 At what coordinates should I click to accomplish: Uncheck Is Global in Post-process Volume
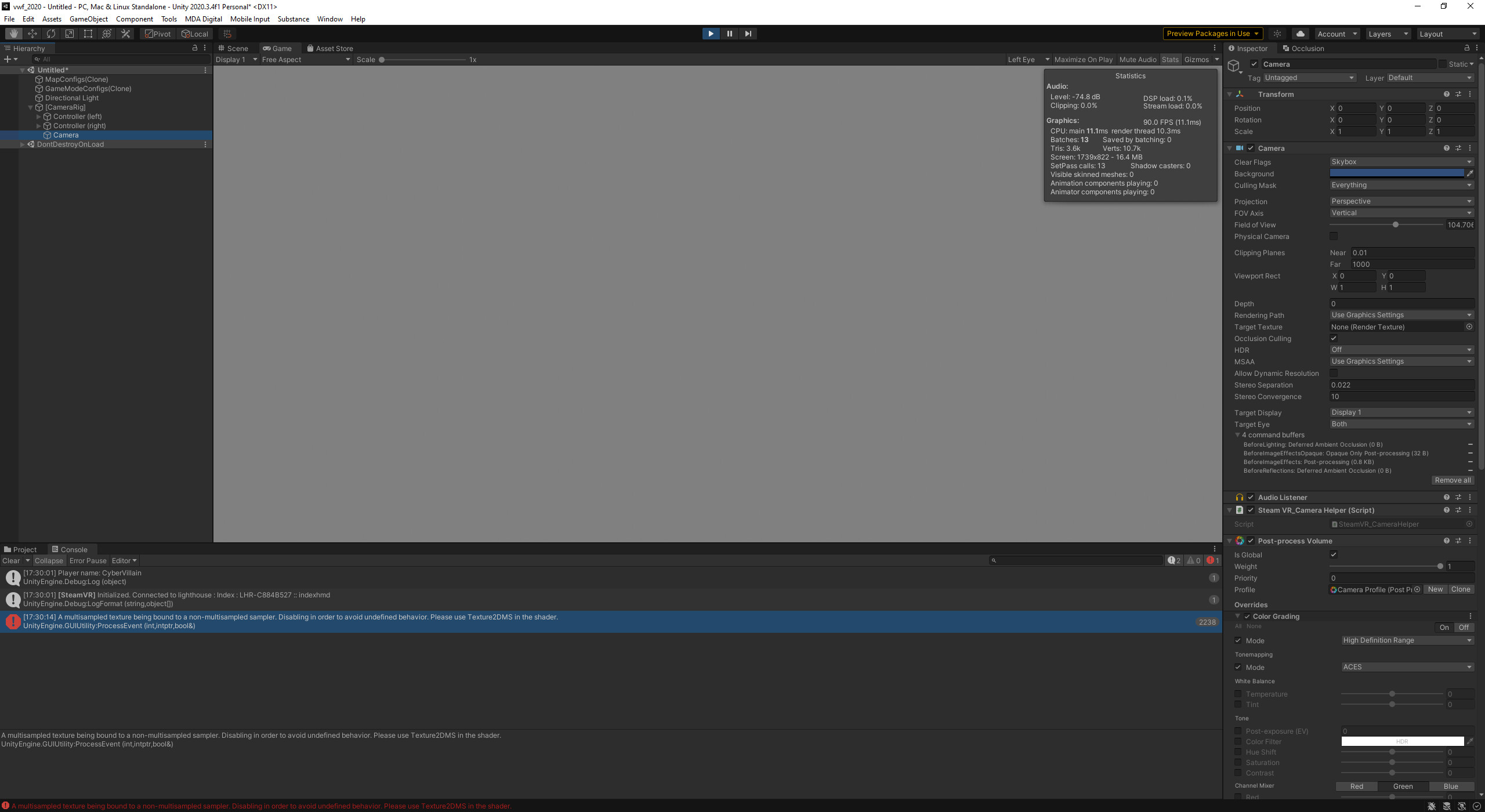pyautogui.click(x=1334, y=554)
